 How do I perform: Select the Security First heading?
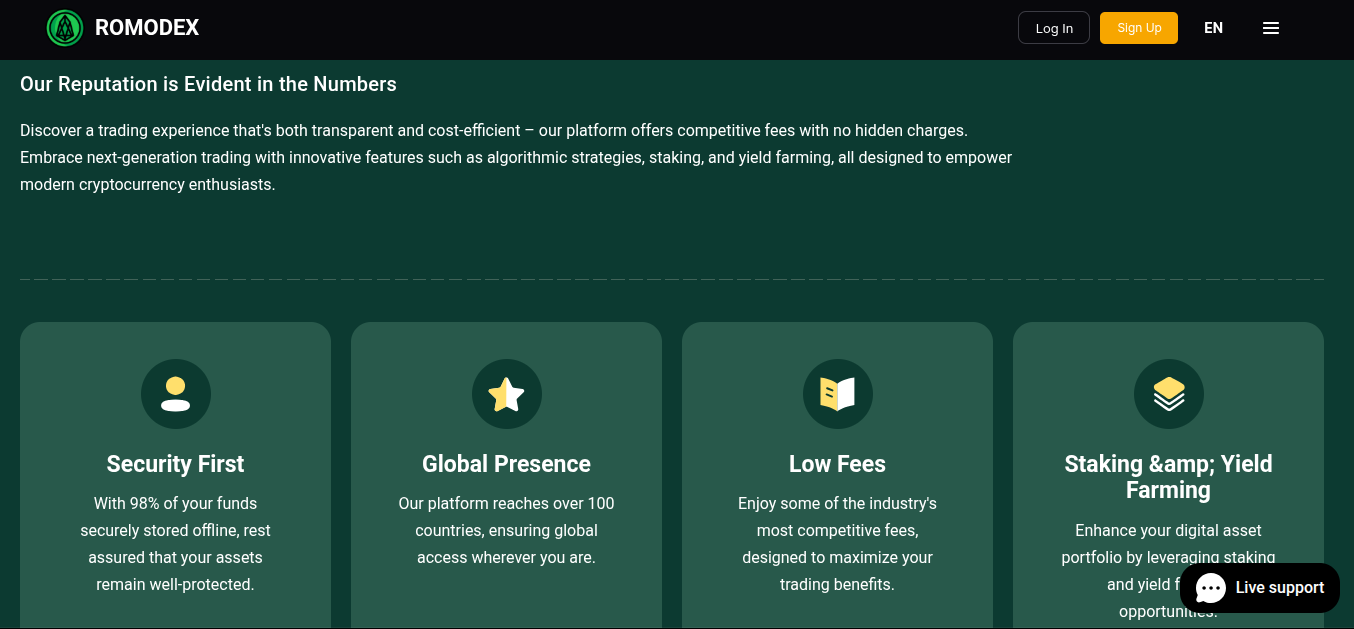pyautogui.click(x=176, y=464)
